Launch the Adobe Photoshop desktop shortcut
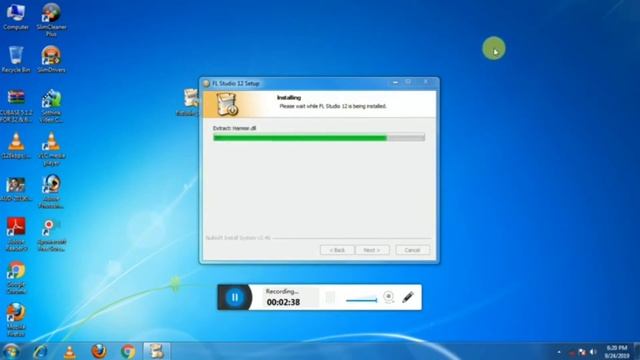640x360 pixels. 51,192
